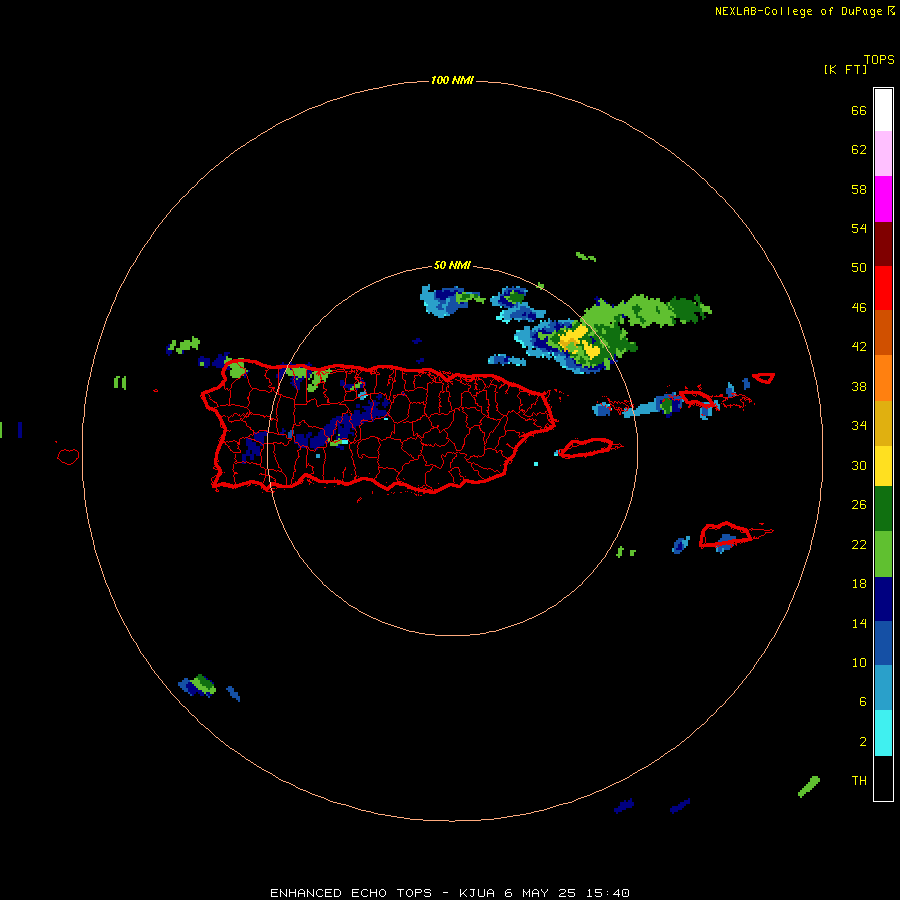Image resolution: width=900 pixels, height=900 pixels.
Task: Click the '58' legend value
Action: [859, 189]
